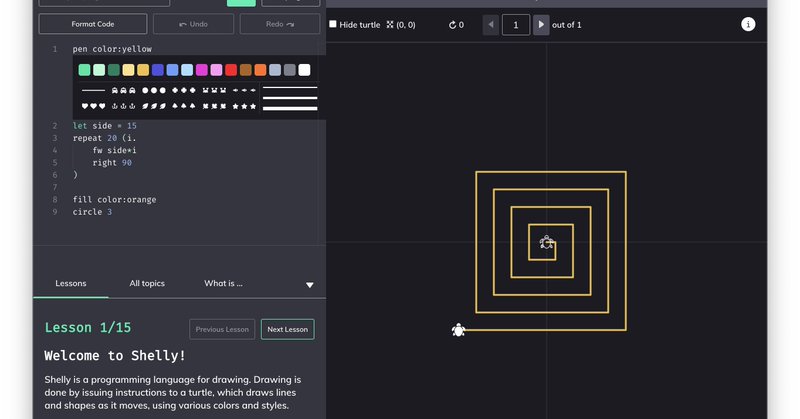
Task: Pick the light sky blue swatch
Action: [x=187, y=70]
